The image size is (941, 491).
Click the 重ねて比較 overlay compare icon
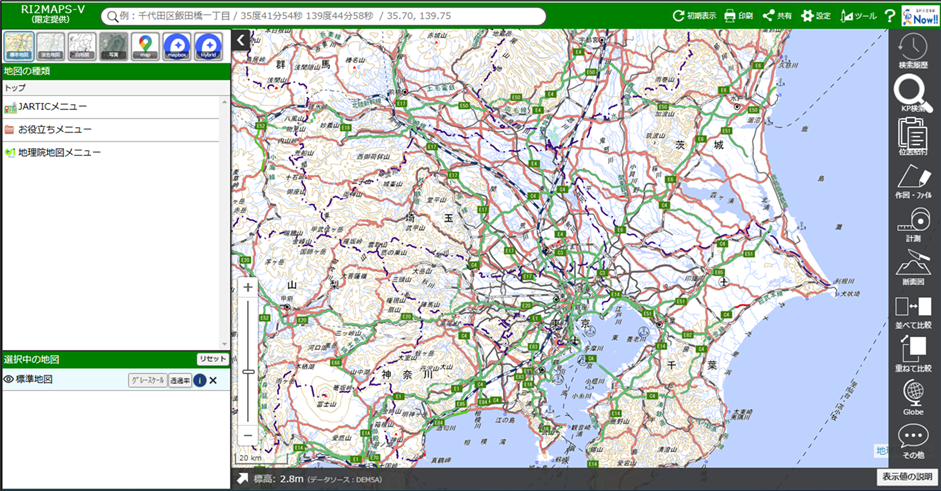coord(912,353)
